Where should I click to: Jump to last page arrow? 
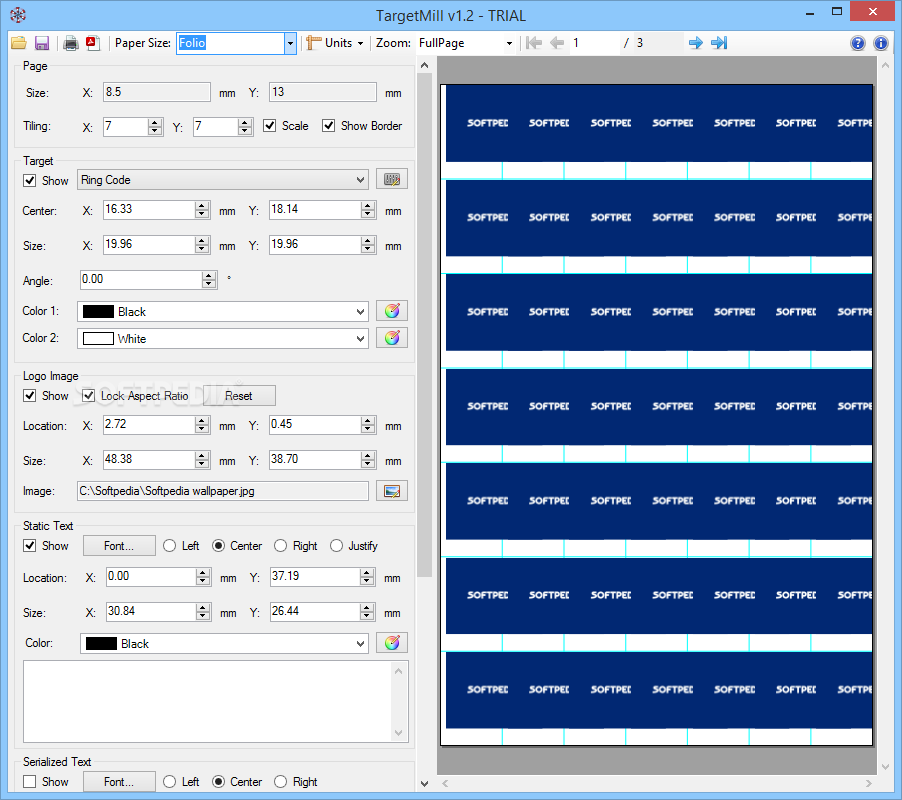pos(719,43)
